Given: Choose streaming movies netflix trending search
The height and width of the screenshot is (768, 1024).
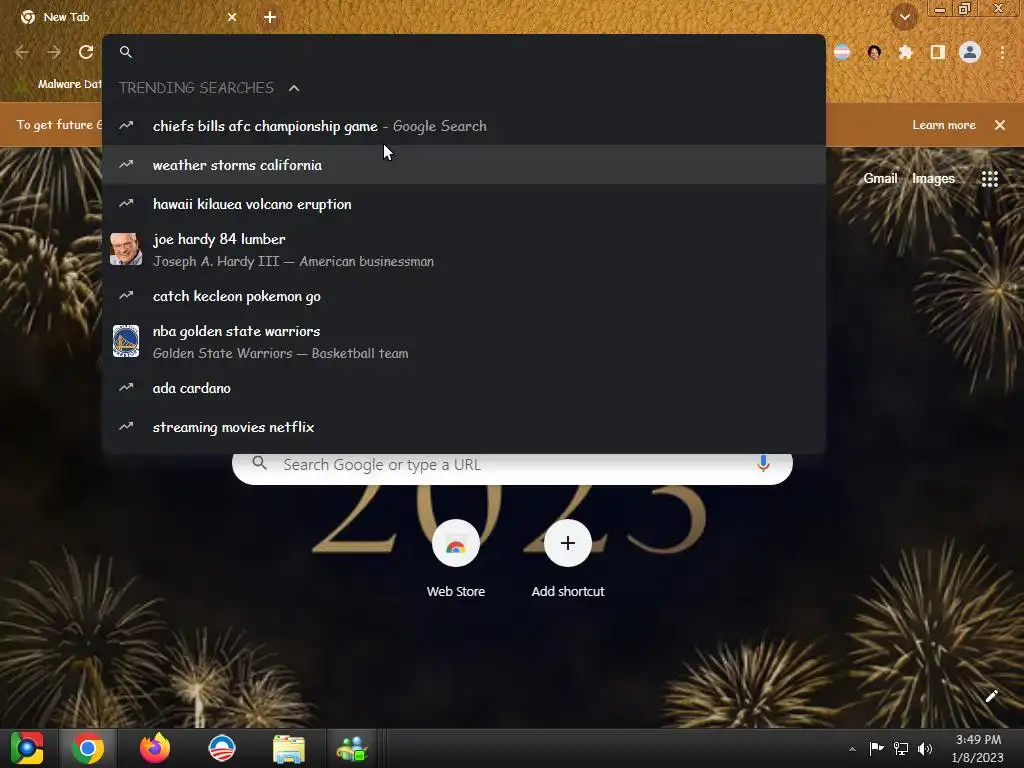Looking at the screenshot, I should pos(464,427).
